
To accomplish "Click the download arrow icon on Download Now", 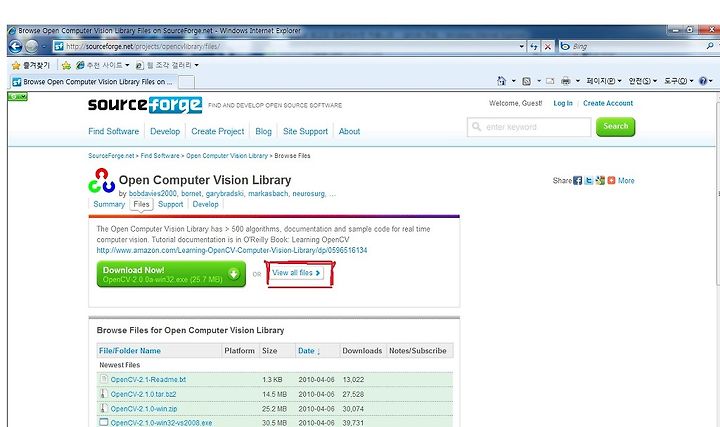I will tap(234, 274).
